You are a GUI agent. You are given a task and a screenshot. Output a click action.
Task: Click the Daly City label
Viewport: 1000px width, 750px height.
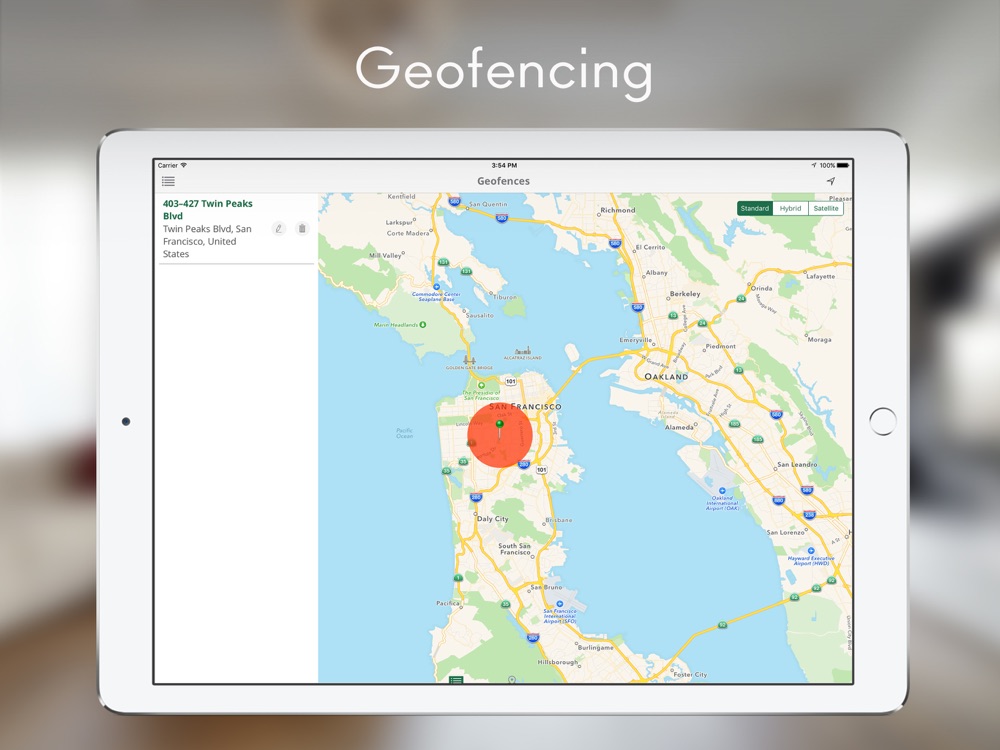493,518
